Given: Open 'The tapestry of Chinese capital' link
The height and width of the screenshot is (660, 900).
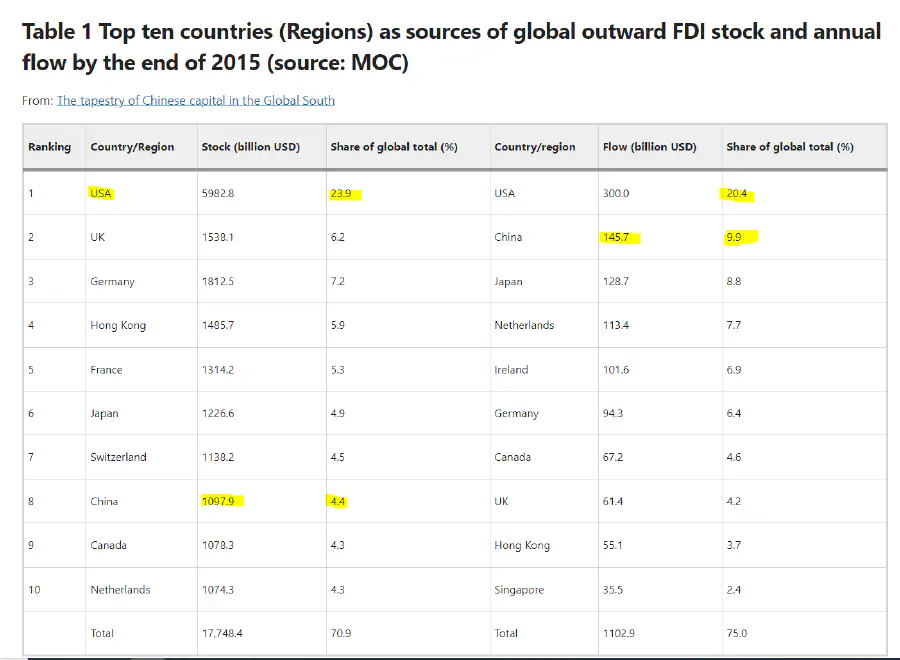Looking at the screenshot, I should click(195, 100).
